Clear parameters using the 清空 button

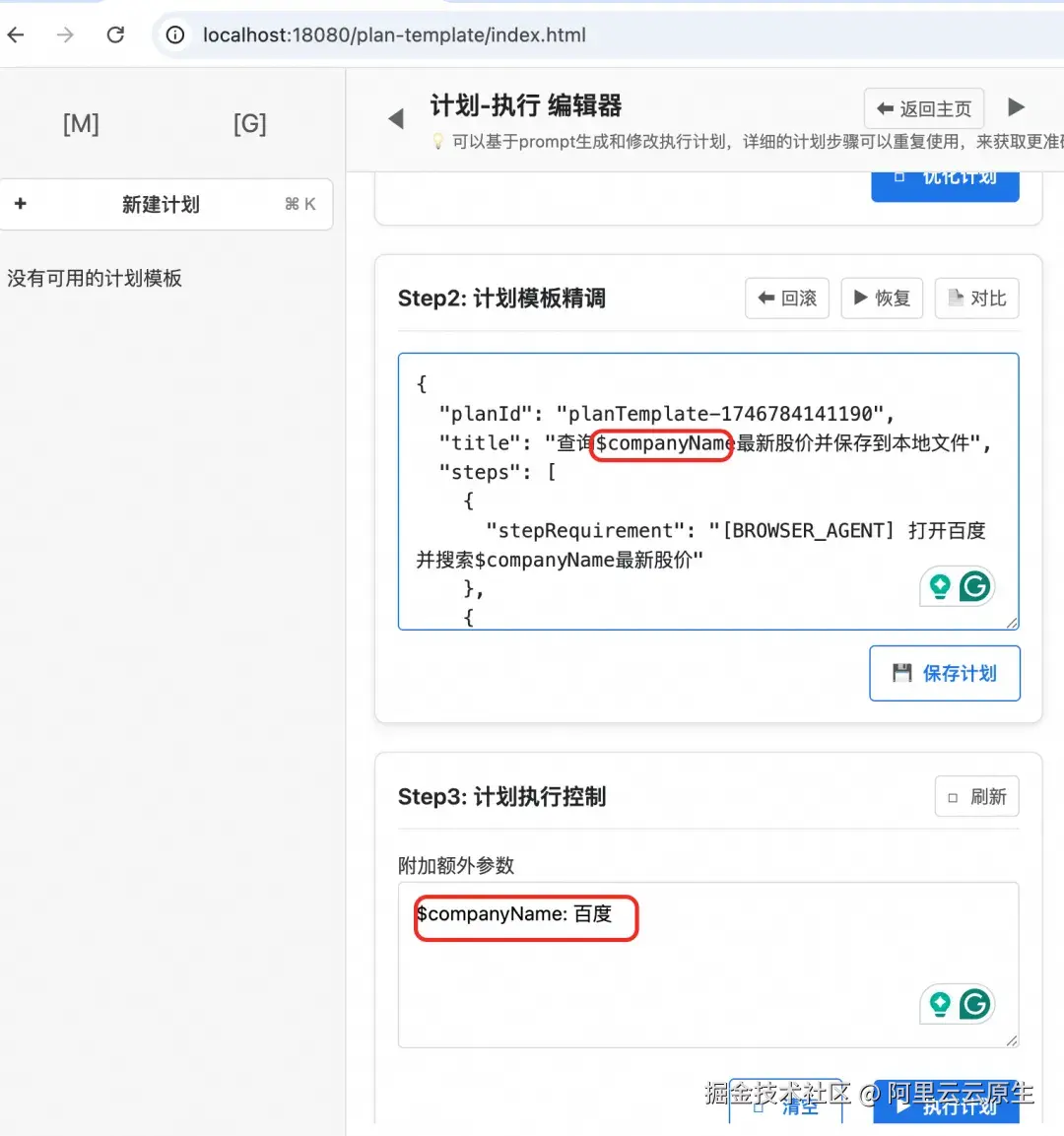(785, 1105)
